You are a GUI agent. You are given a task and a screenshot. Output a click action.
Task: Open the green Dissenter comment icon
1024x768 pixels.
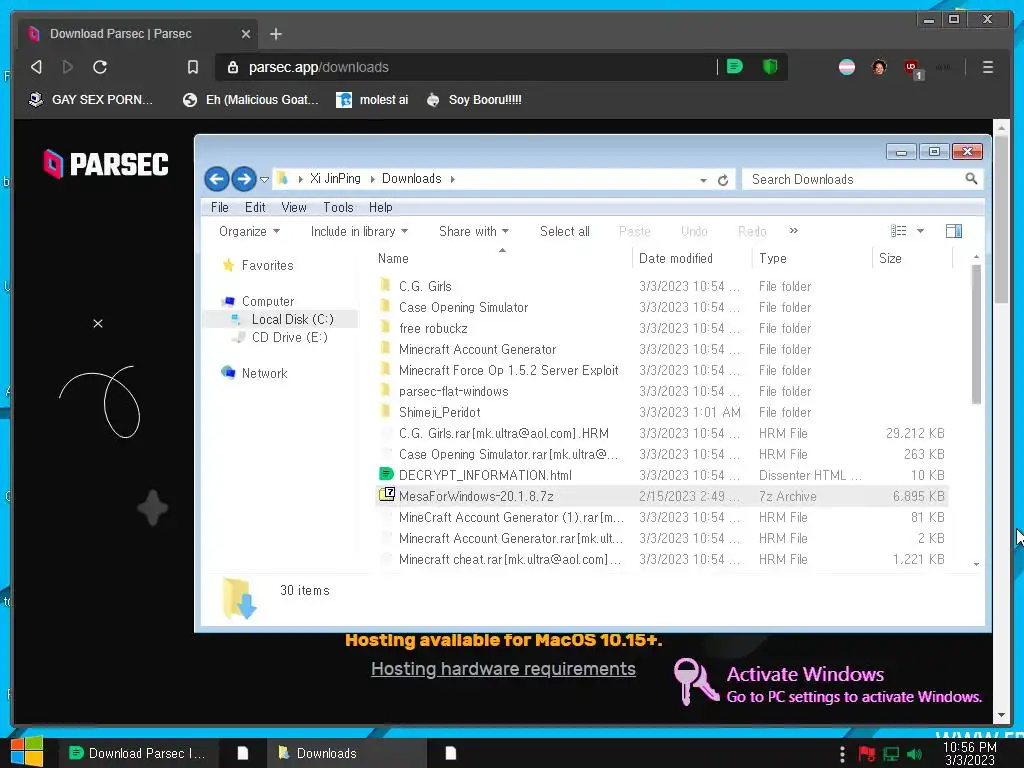[735, 66]
